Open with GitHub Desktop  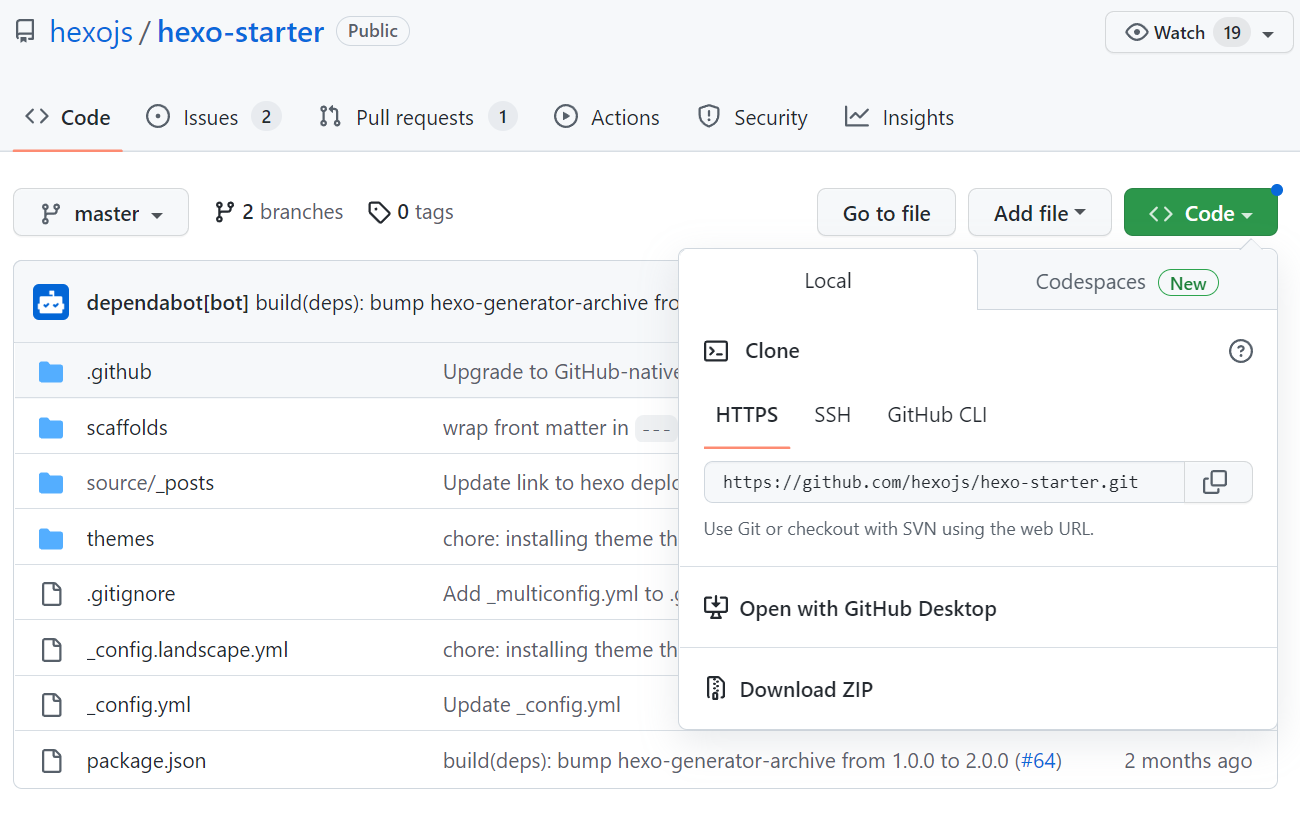pyautogui.click(x=867, y=608)
